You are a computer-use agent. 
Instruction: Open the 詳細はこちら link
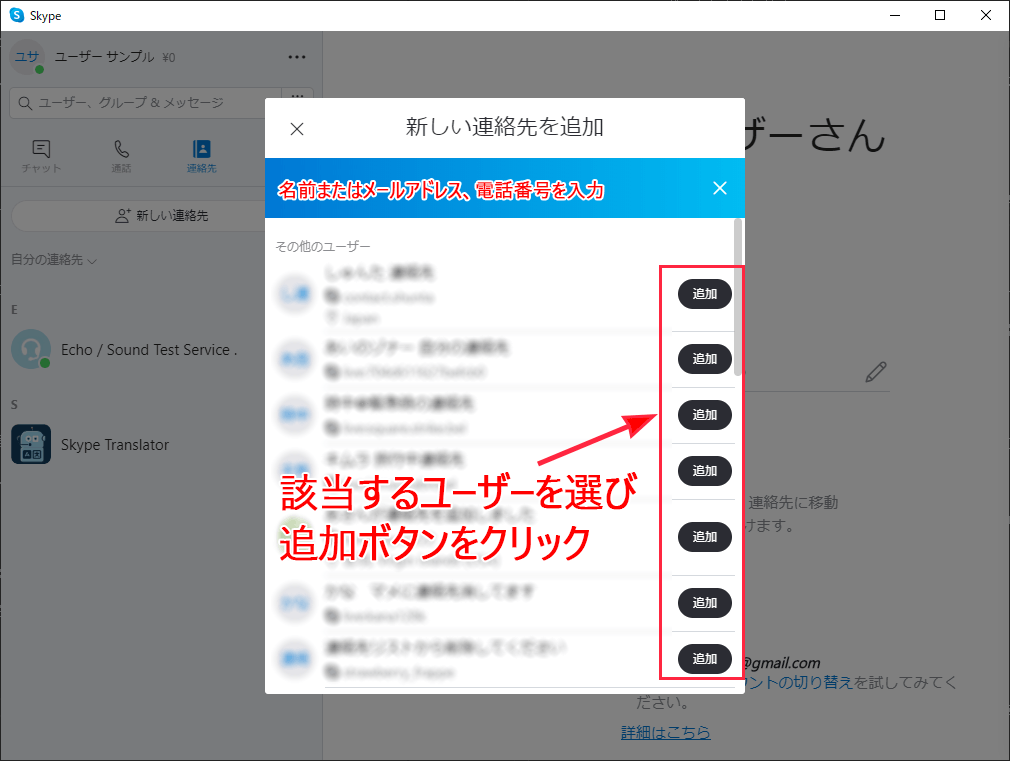click(x=665, y=732)
